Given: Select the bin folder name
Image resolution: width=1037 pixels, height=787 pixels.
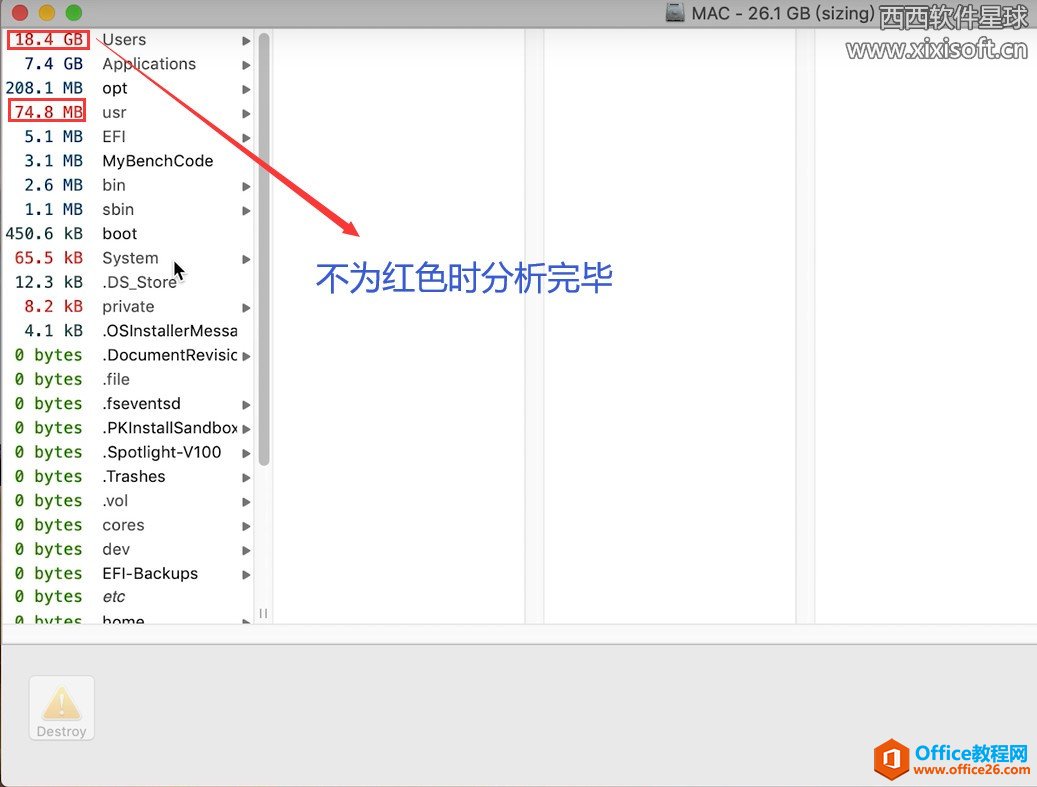Looking at the screenshot, I should point(114,185).
